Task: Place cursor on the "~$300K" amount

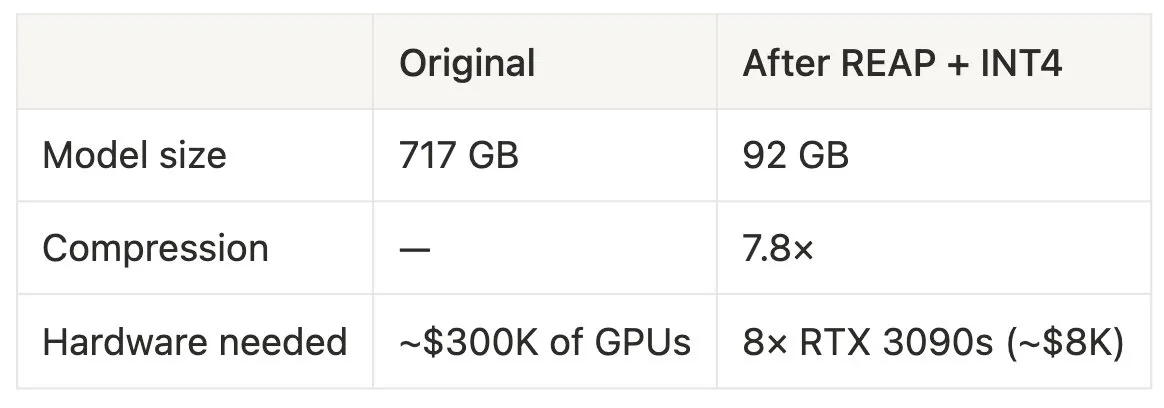Action: pyautogui.click(x=462, y=342)
